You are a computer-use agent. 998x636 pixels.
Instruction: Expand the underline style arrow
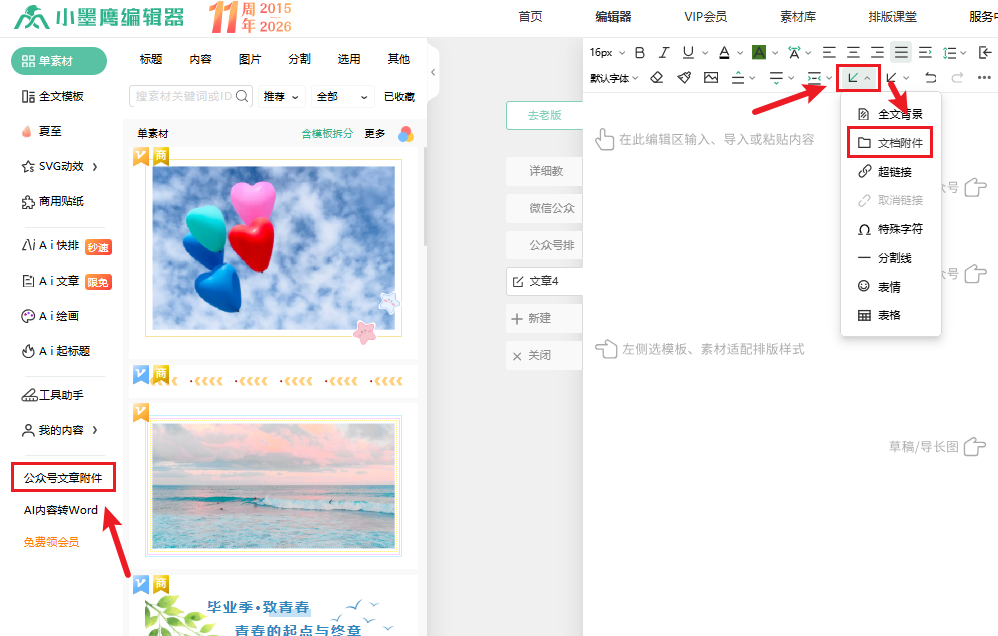(x=705, y=53)
